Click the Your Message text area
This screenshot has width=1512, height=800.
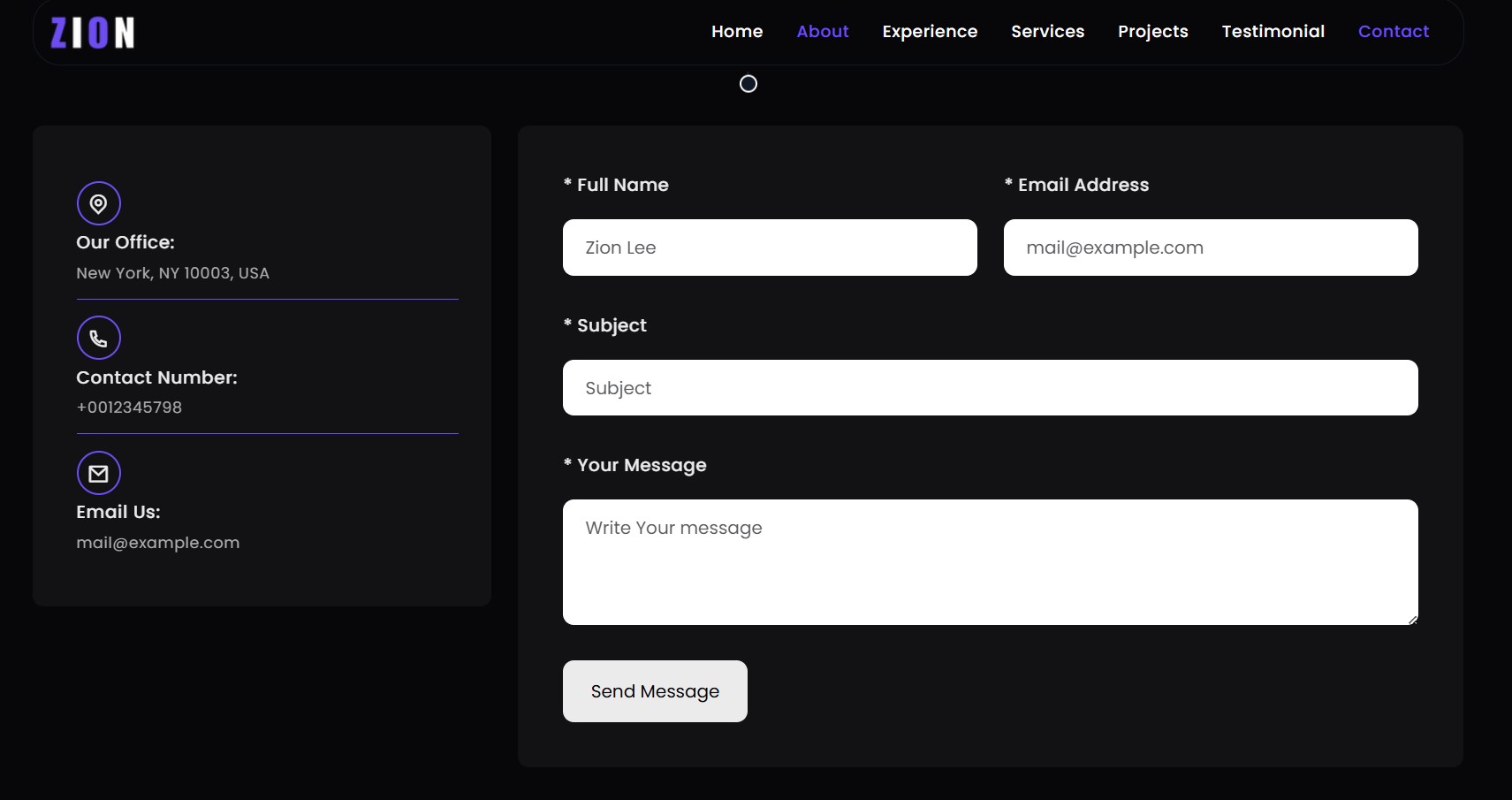(x=990, y=562)
